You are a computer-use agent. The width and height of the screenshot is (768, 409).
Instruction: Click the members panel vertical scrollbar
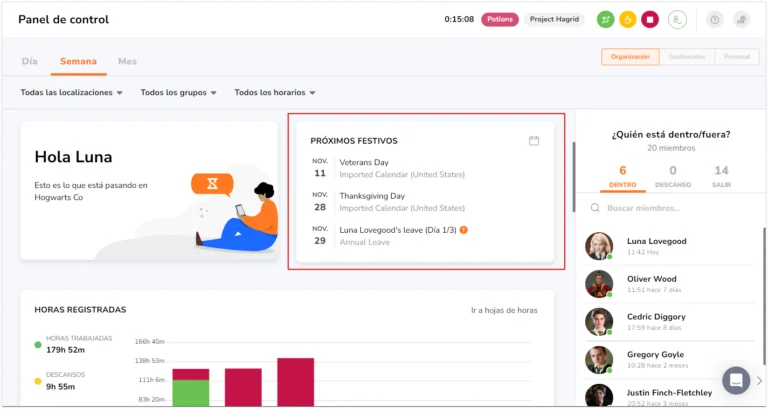(x=764, y=296)
